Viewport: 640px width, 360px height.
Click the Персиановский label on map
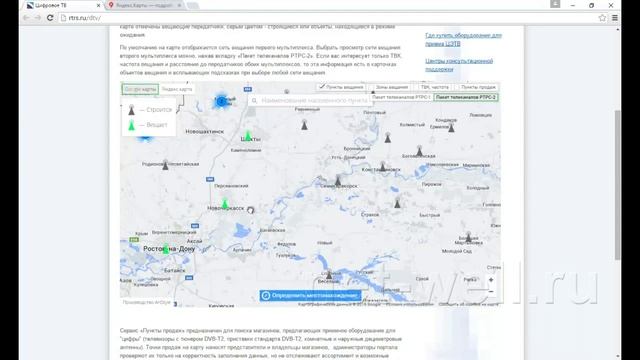231,186
